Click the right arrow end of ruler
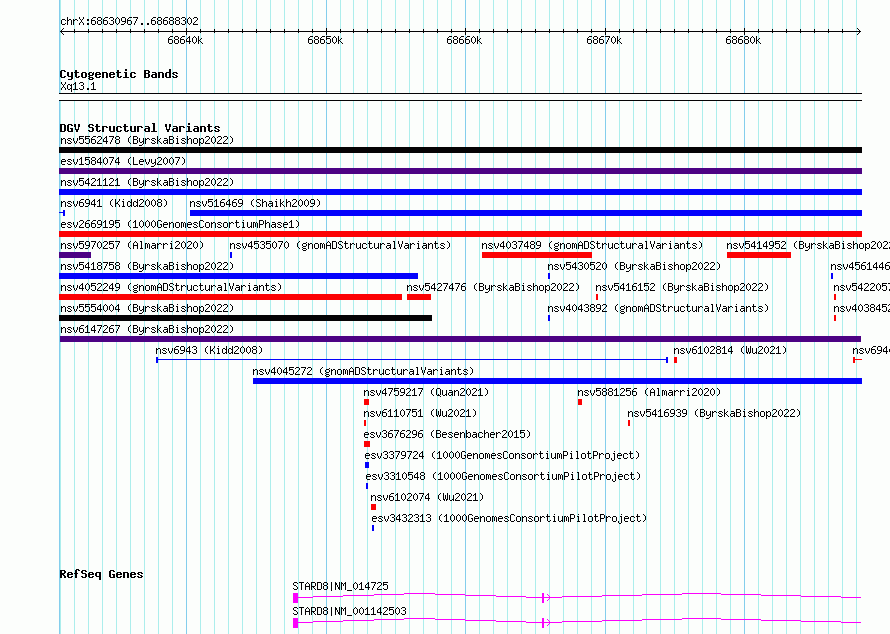 coord(859,32)
